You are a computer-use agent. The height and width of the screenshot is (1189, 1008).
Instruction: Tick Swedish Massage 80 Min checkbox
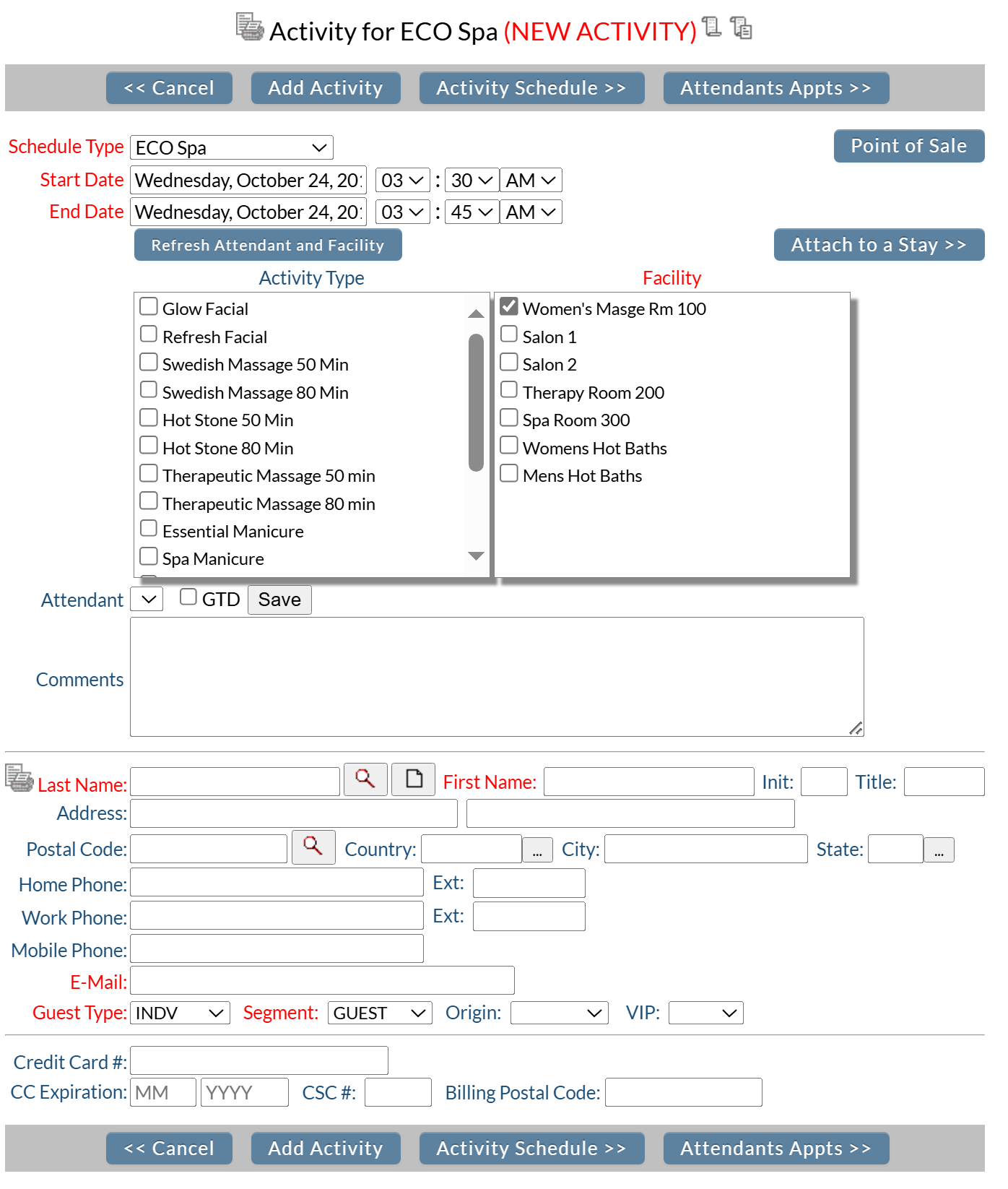click(149, 390)
